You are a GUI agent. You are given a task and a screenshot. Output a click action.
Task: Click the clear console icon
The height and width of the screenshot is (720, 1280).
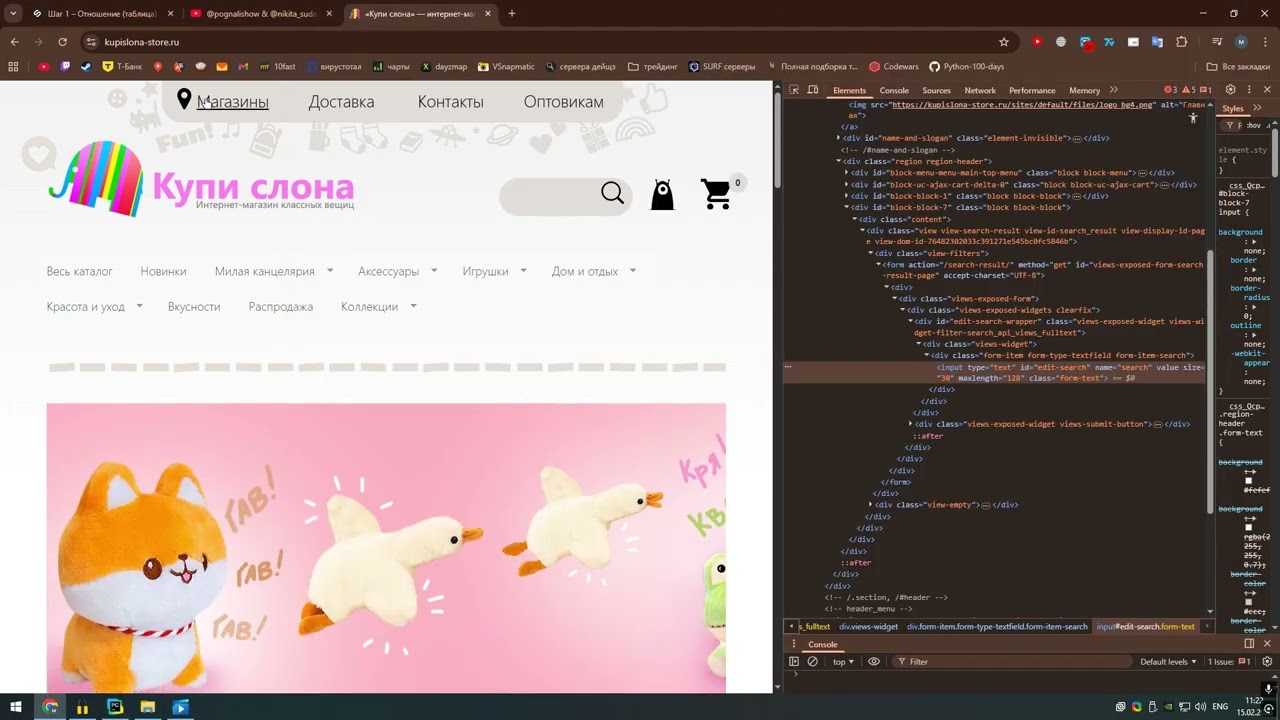coord(812,662)
